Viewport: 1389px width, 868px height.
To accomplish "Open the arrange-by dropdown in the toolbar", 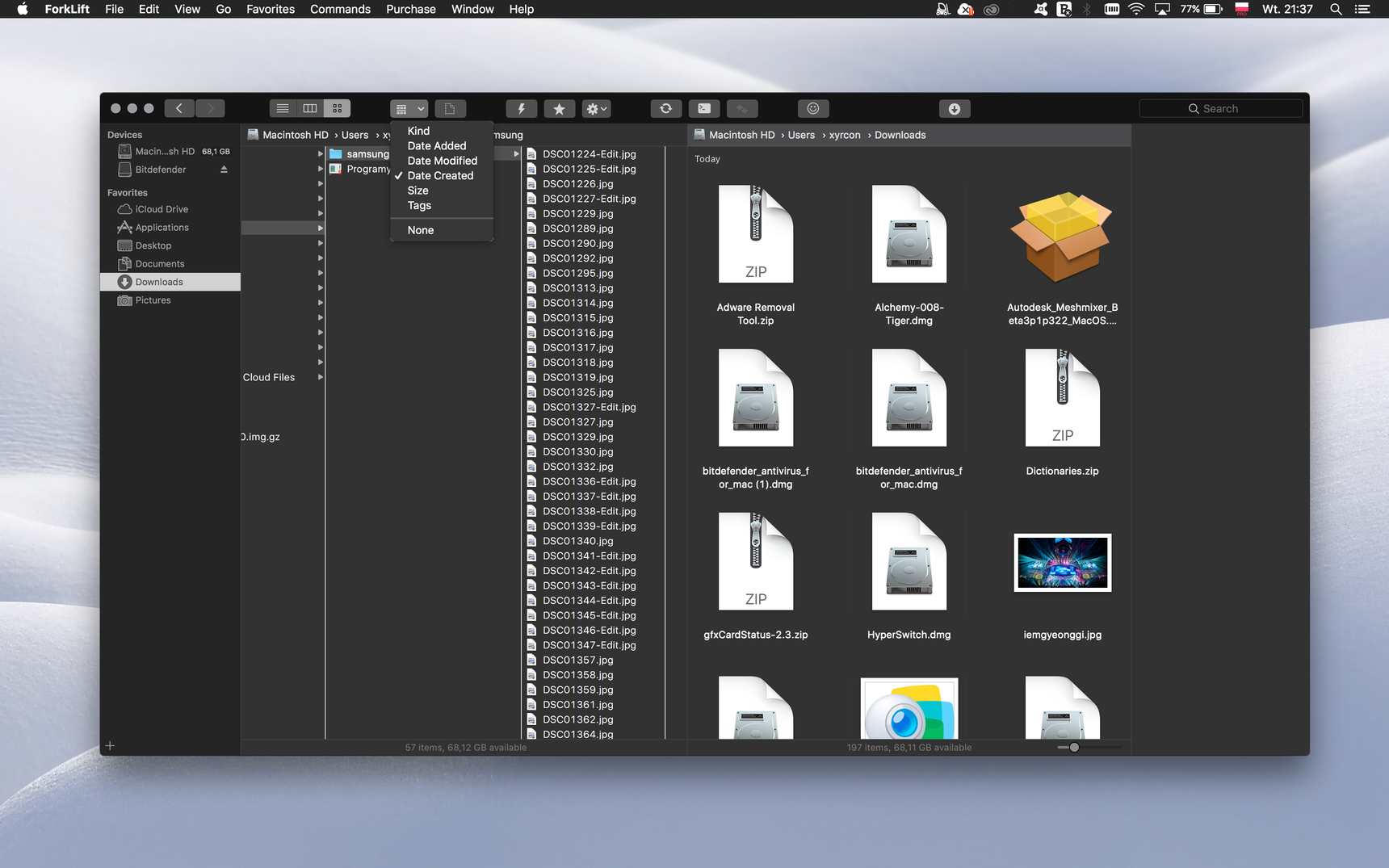I will [x=409, y=109].
